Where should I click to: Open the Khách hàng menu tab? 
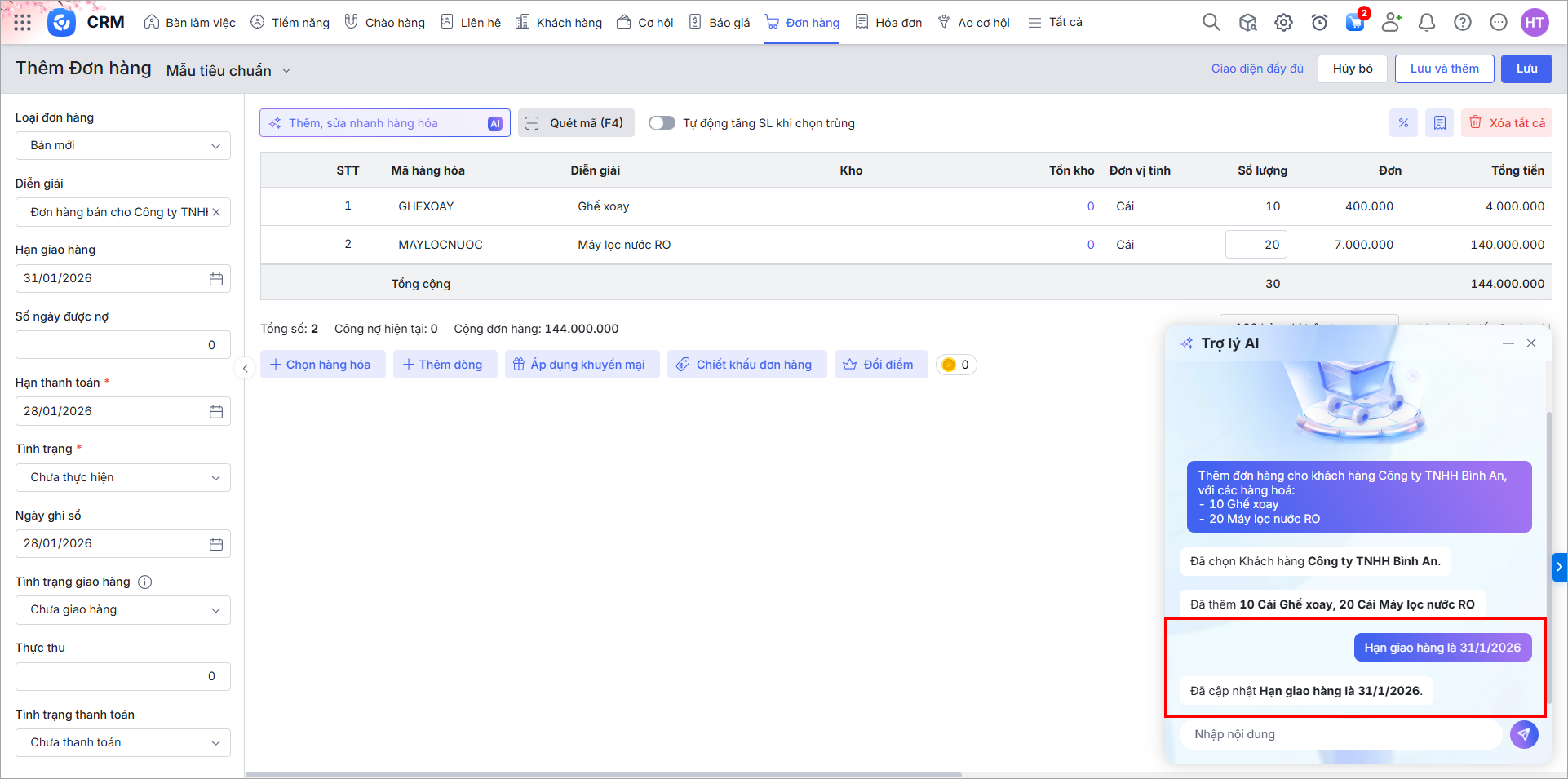tap(559, 23)
